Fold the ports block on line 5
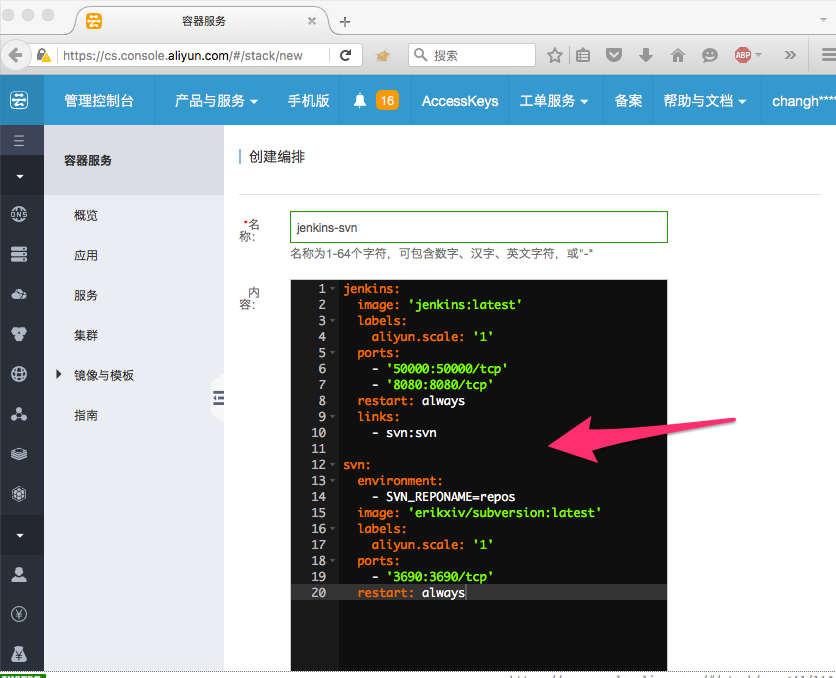This screenshot has height=678, width=836. (x=333, y=352)
